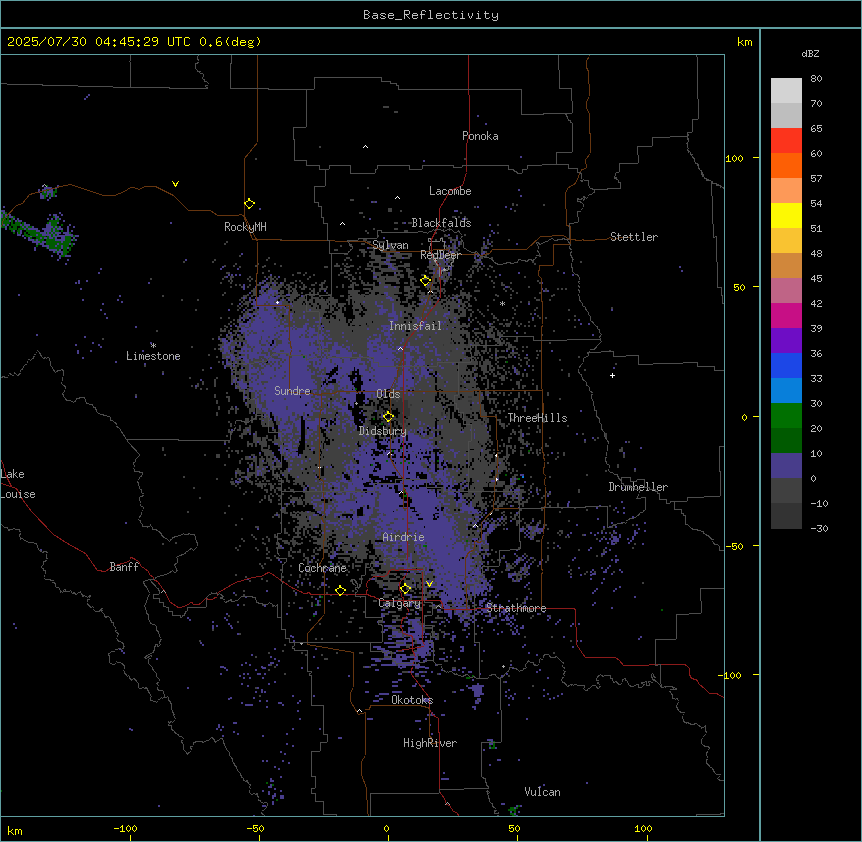This screenshot has width=862, height=842.
Task: Click the violet 36-39 dBZ legend swatch
Action: (x=786, y=341)
